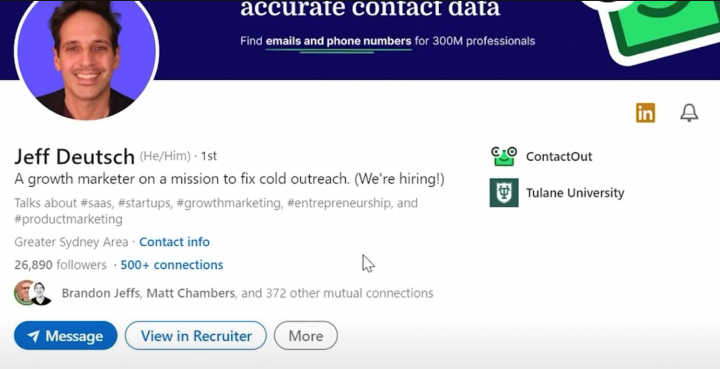Click the gold LinkedIn premium badge icon
Screen dimensions: 720x369
pos(645,113)
